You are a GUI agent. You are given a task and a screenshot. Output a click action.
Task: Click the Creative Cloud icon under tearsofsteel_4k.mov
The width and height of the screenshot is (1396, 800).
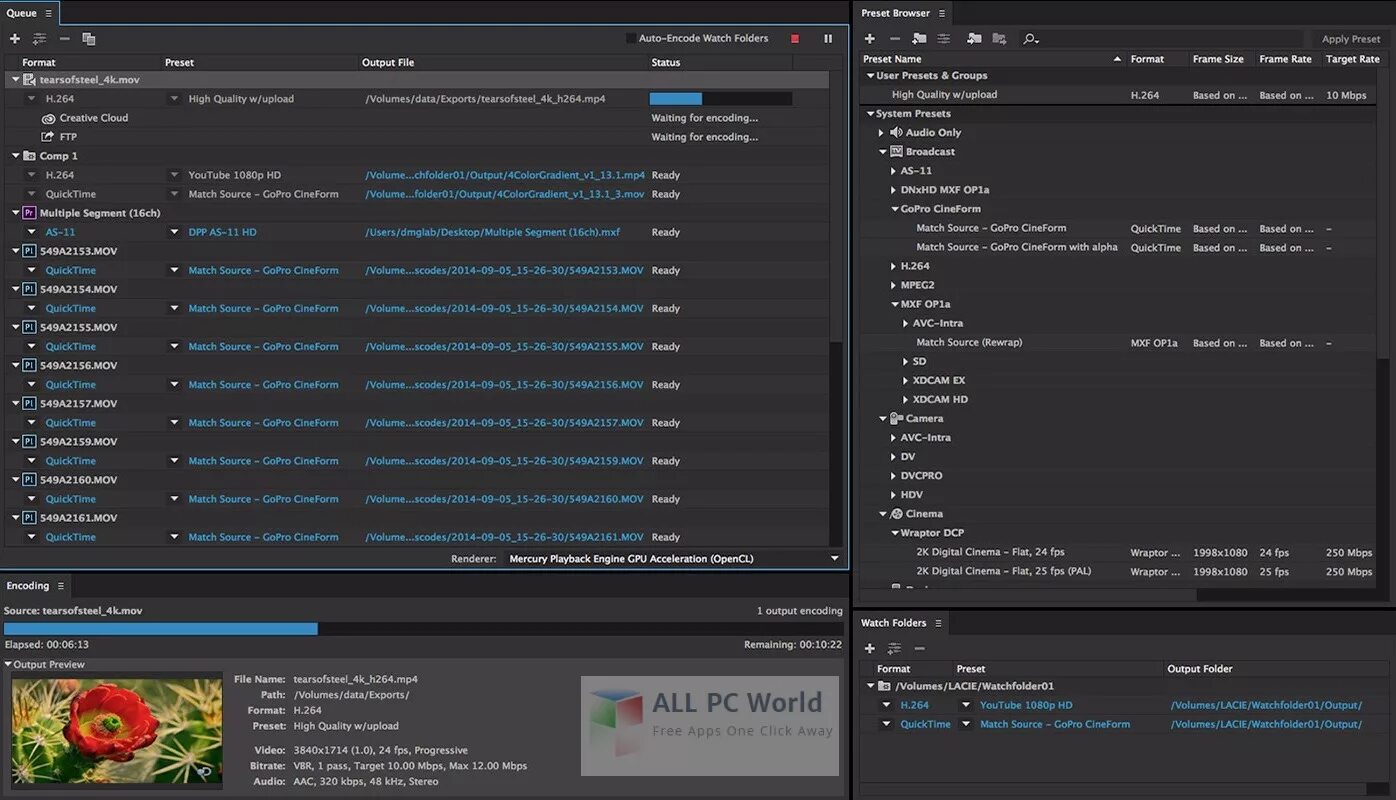48,118
